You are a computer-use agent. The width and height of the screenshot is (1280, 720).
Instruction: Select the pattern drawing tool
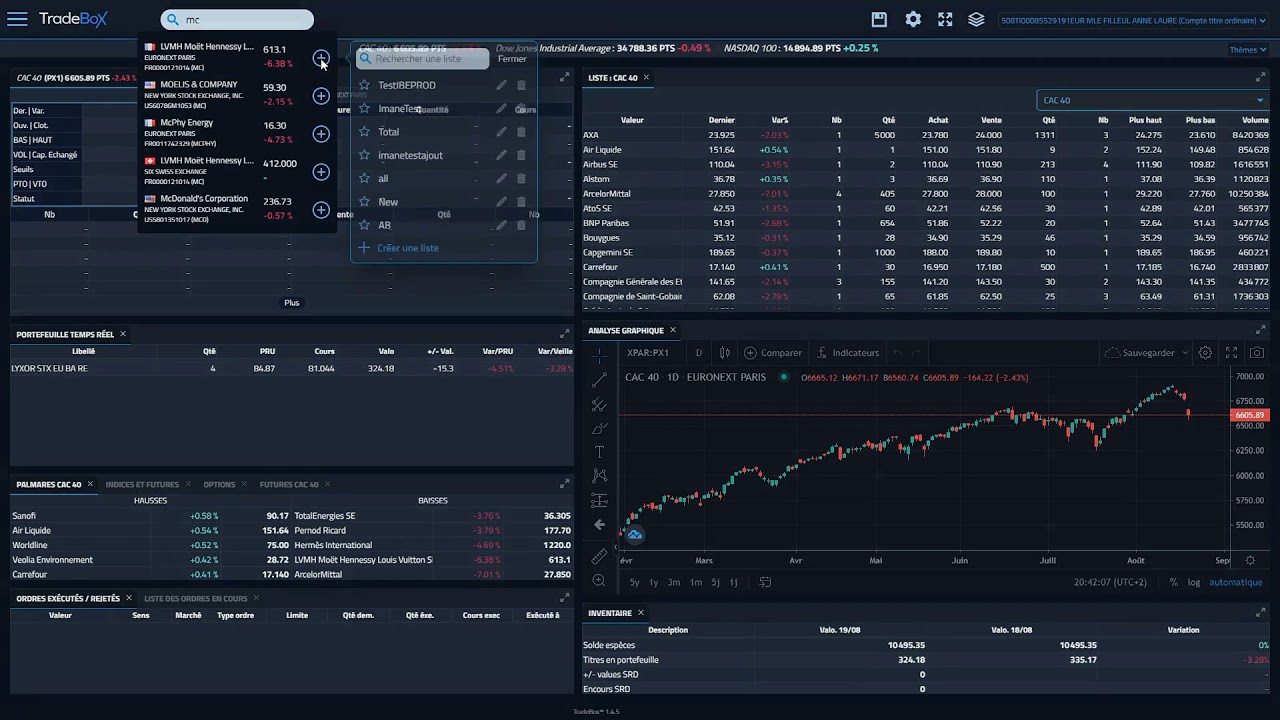(x=599, y=476)
